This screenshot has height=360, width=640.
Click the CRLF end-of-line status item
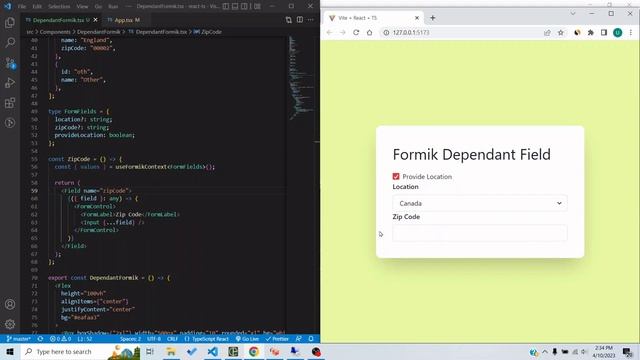coord(172,339)
